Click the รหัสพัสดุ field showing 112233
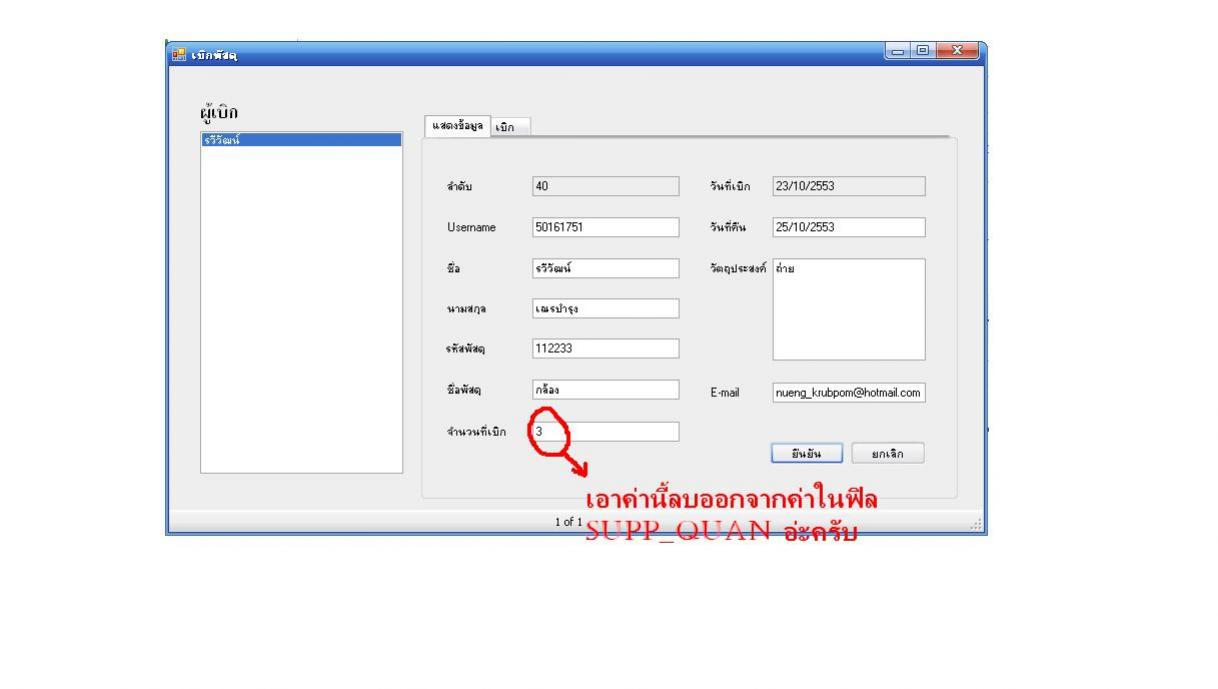The height and width of the screenshot is (689, 1218). (x=605, y=349)
